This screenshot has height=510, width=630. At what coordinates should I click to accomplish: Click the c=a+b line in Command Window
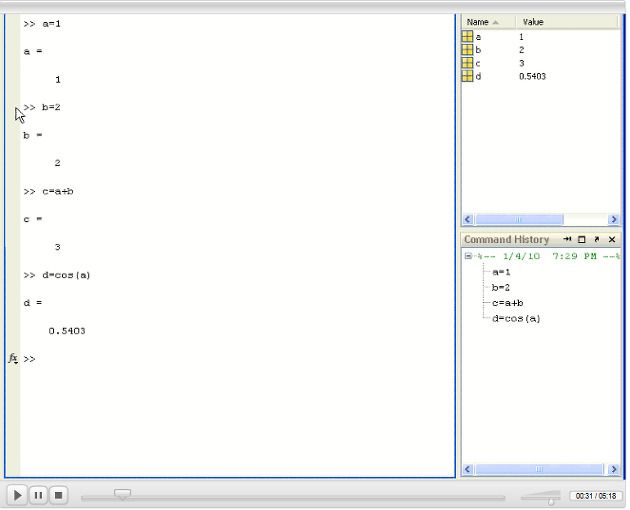(48, 192)
